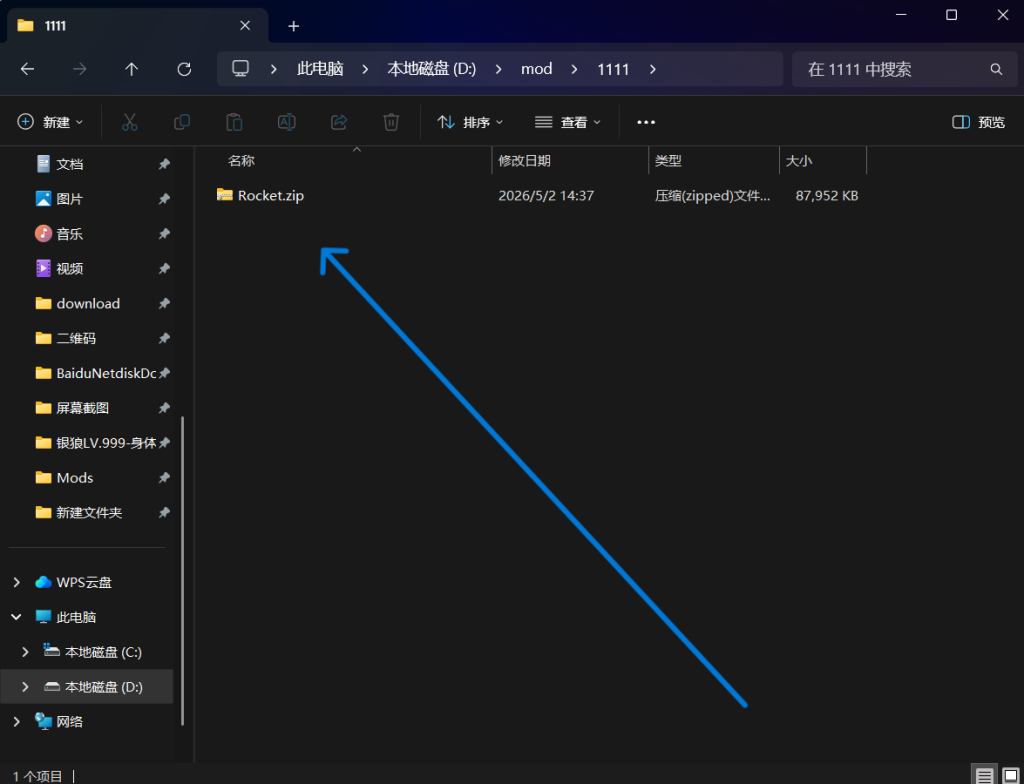Unpin download using its pin icon
This screenshot has width=1024, height=784.
click(x=164, y=304)
